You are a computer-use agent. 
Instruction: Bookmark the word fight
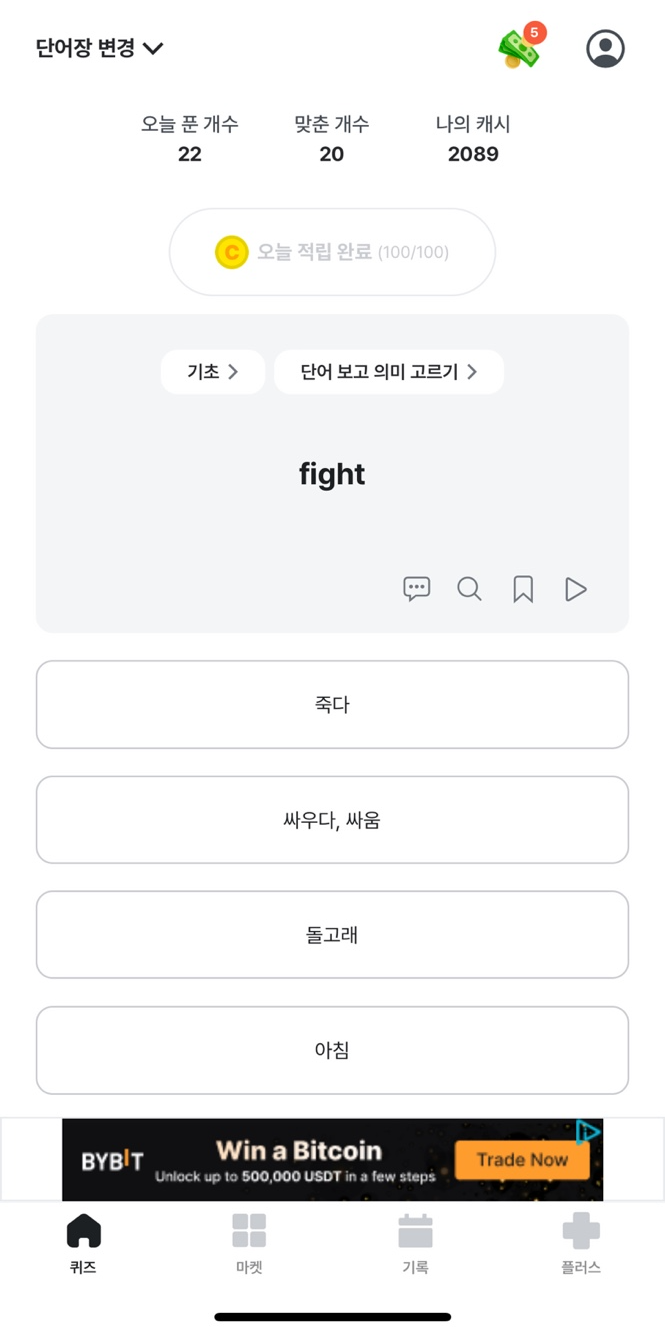click(x=522, y=589)
